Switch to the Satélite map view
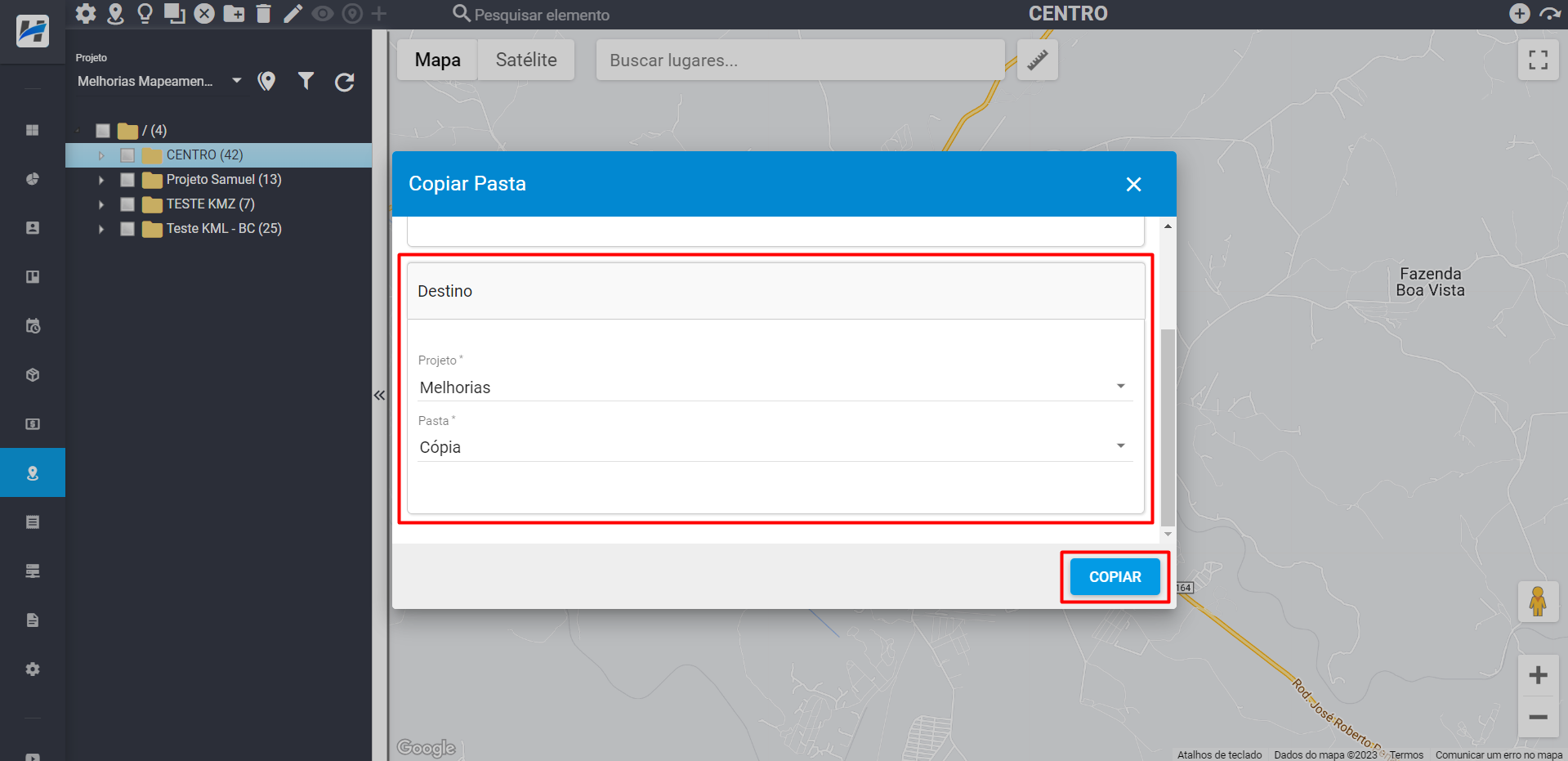Image resolution: width=1568 pixels, height=761 pixels. 525,60
